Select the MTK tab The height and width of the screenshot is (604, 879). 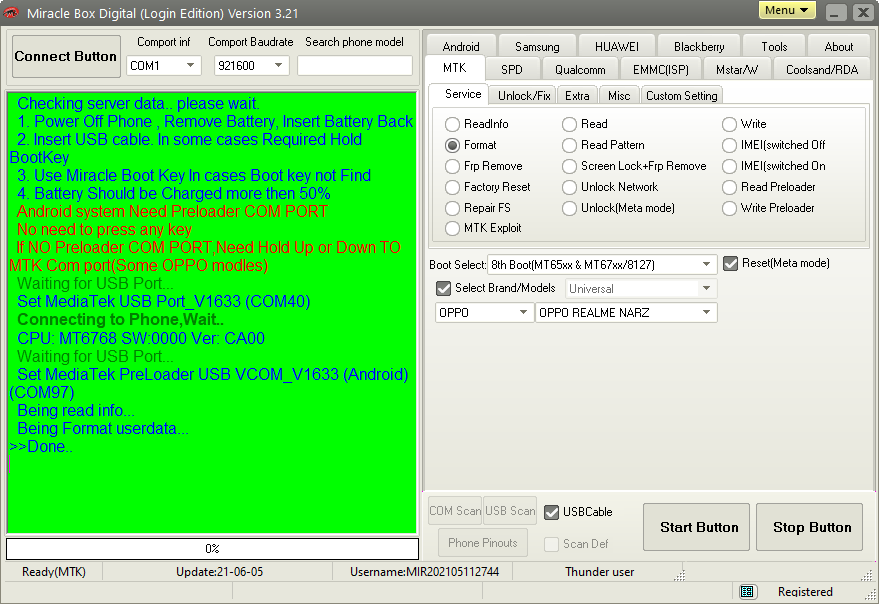click(x=454, y=68)
